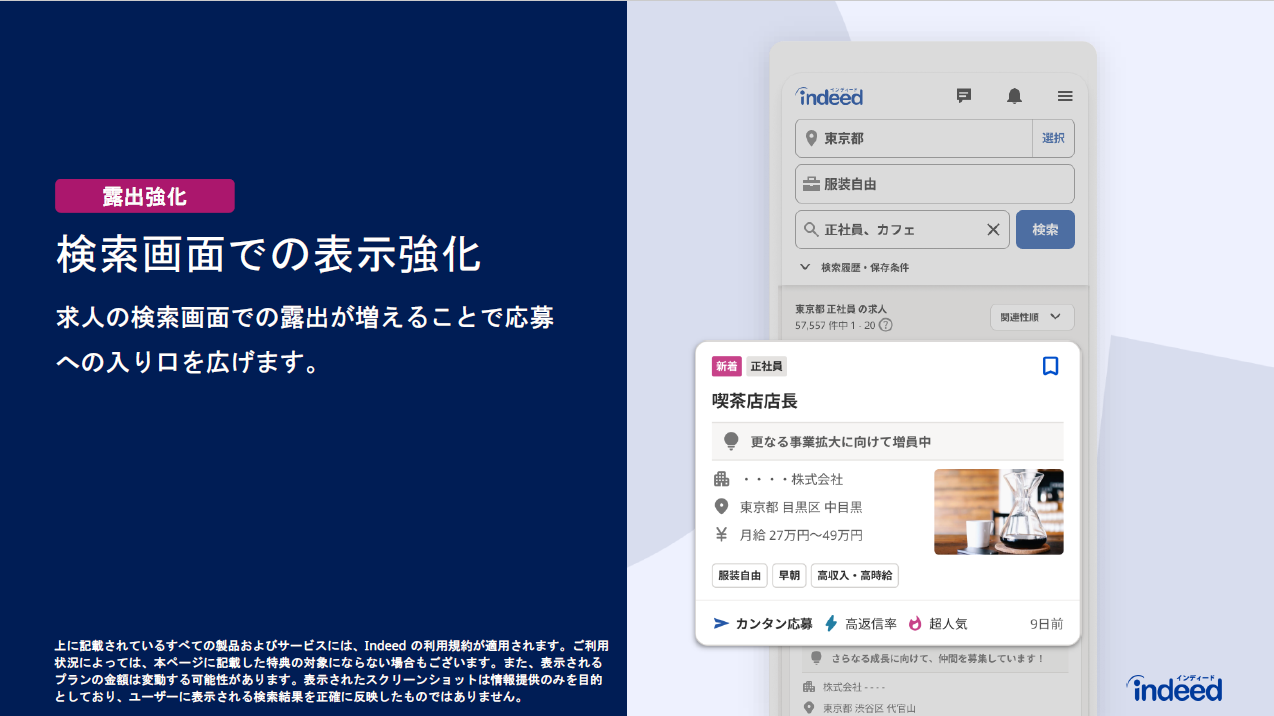Click the coffee photo thumbnail
The height and width of the screenshot is (716, 1274).
point(999,512)
